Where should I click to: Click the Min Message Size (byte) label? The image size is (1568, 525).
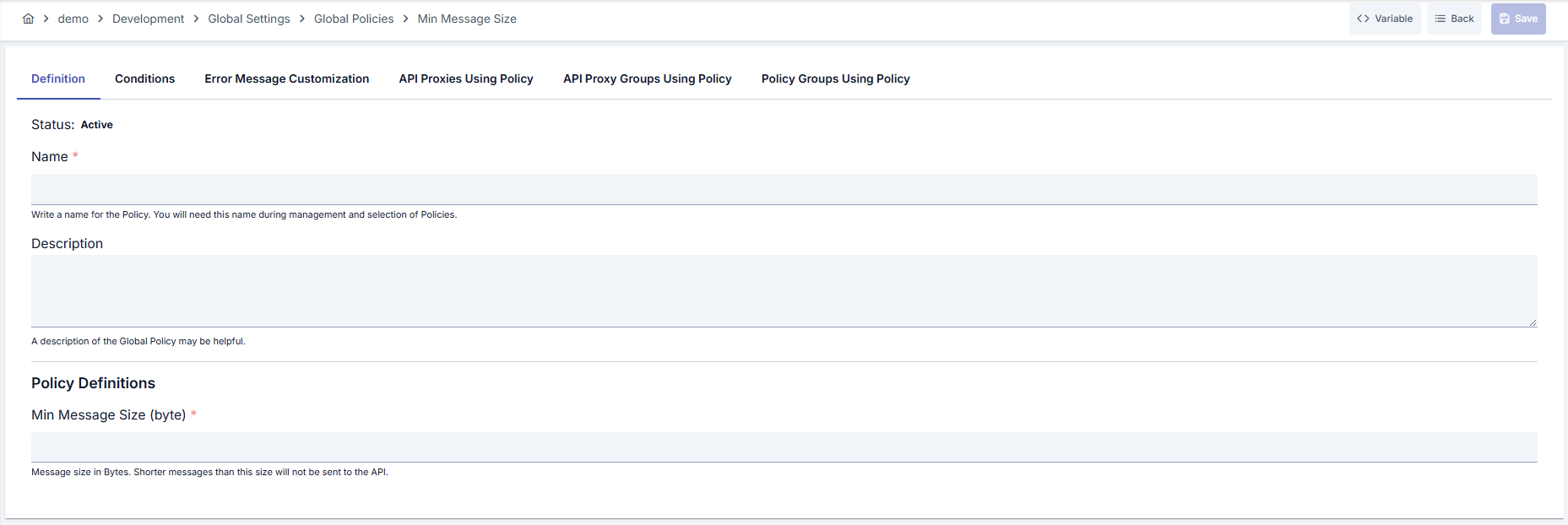click(x=109, y=414)
